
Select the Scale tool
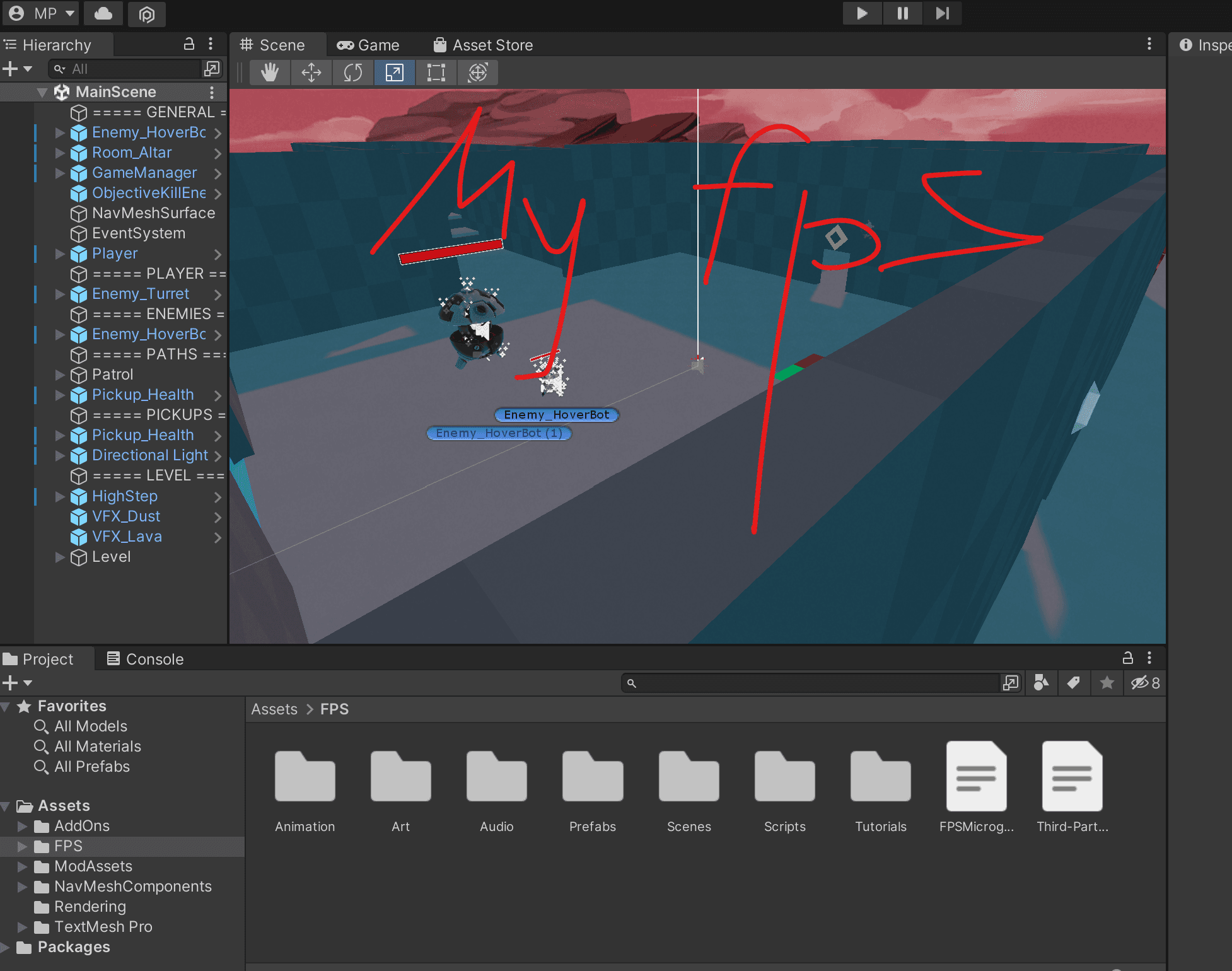[395, 73]
